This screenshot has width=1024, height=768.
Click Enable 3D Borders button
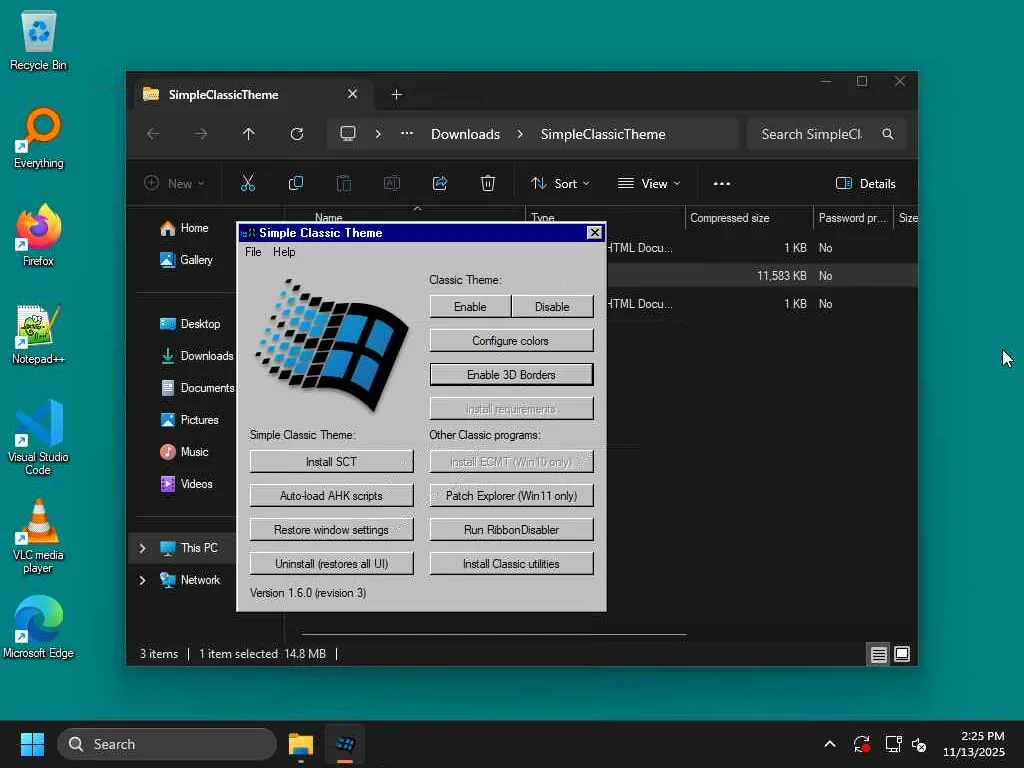click(x=511, y=374)
